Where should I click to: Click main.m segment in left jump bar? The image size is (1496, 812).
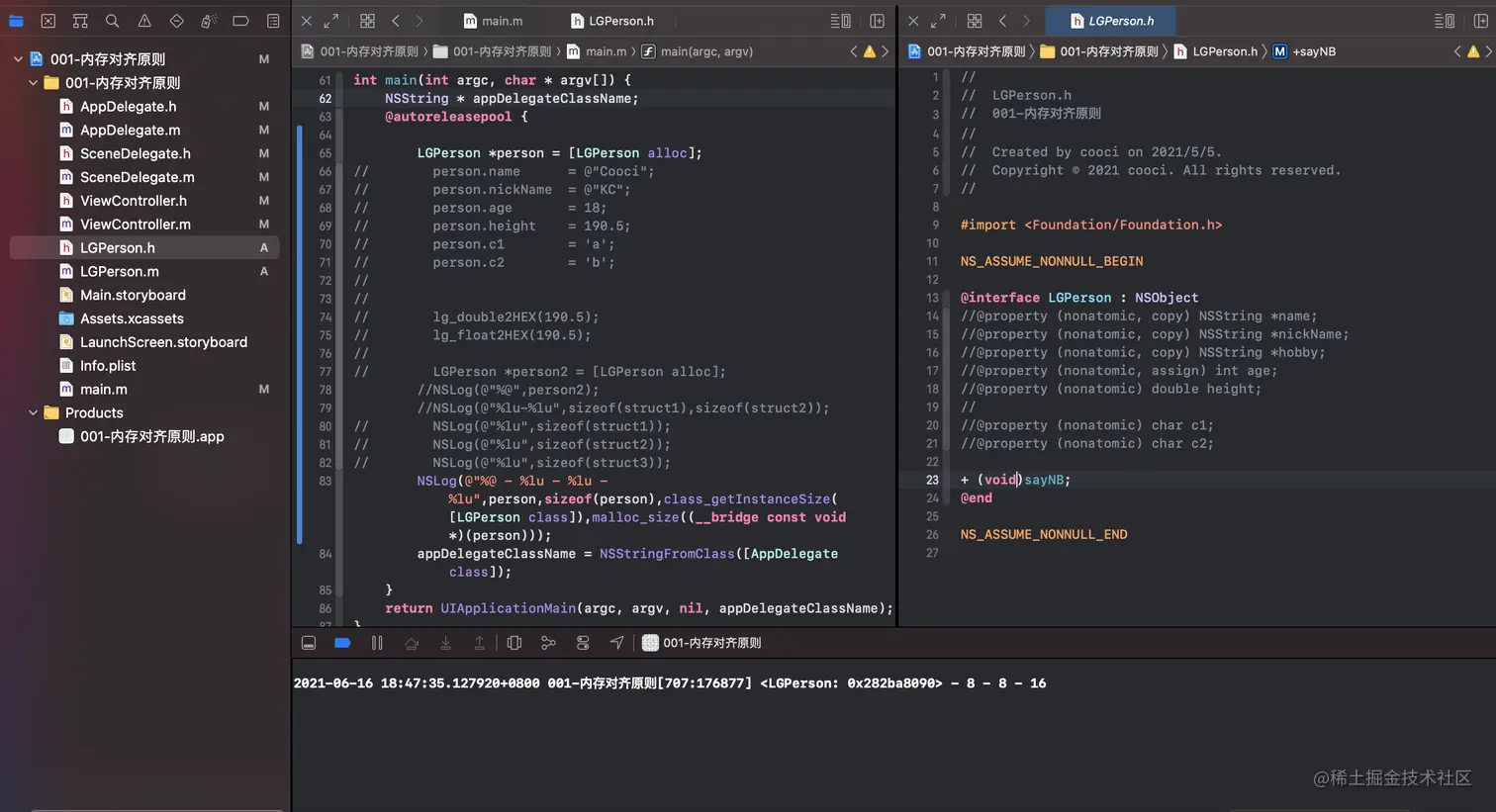coord(597,51)
